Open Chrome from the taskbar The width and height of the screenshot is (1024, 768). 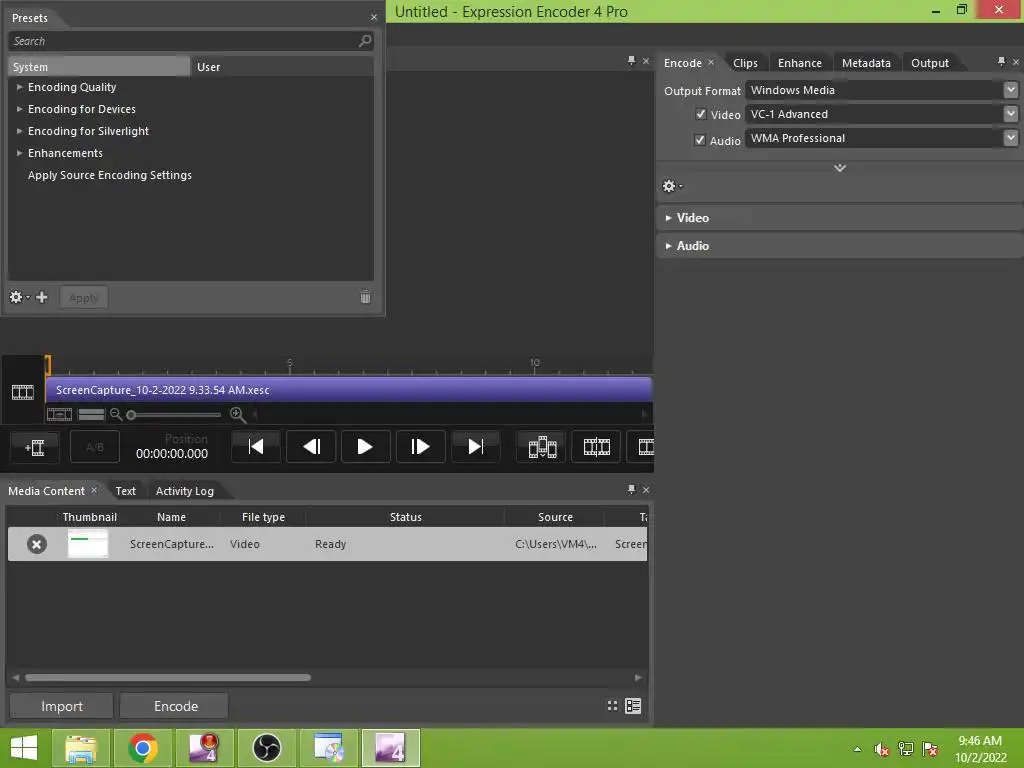pyautogui.click(x=143, y=748)
